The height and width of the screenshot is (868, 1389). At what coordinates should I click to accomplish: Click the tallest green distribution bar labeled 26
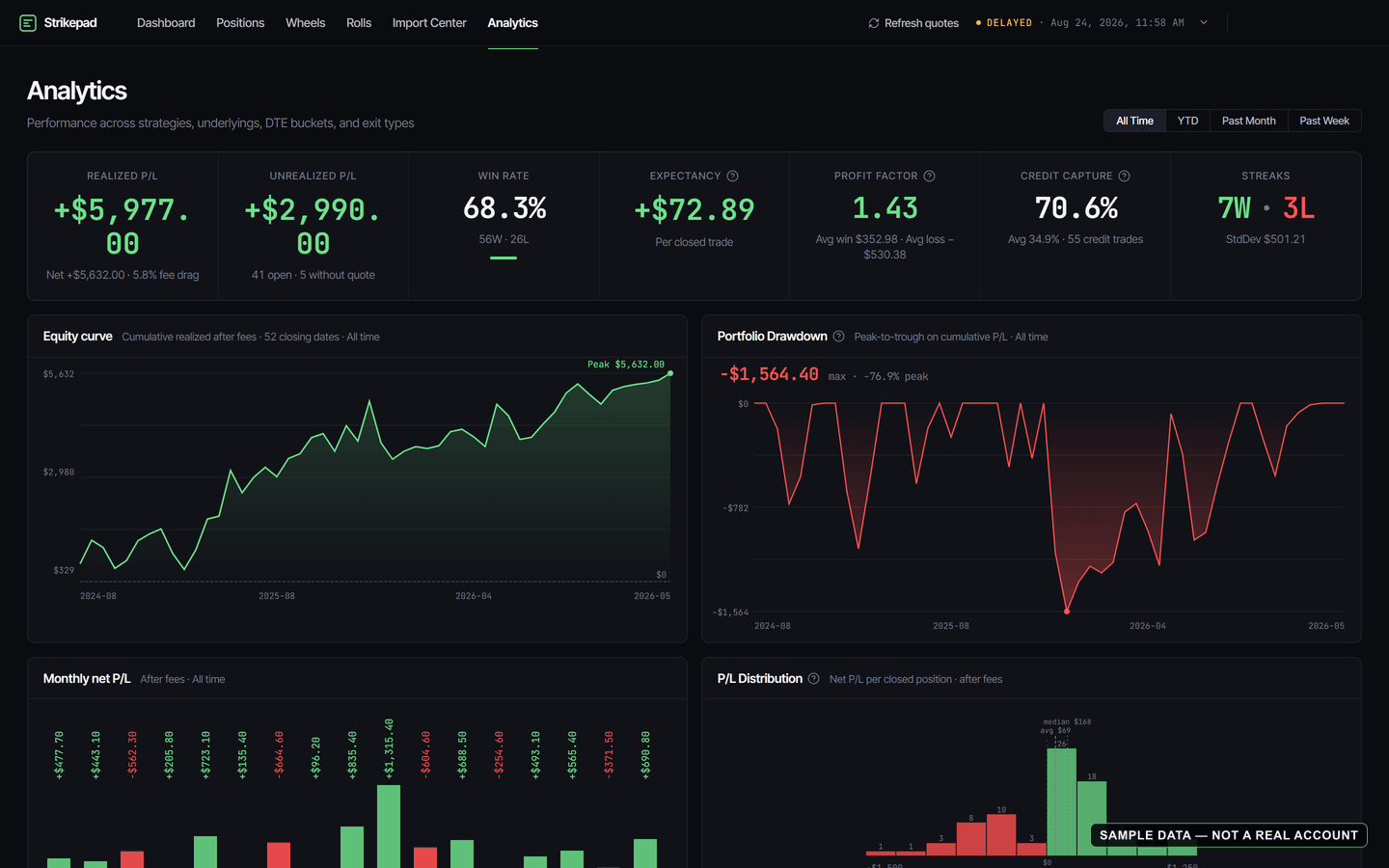[x=1062, y=802]
